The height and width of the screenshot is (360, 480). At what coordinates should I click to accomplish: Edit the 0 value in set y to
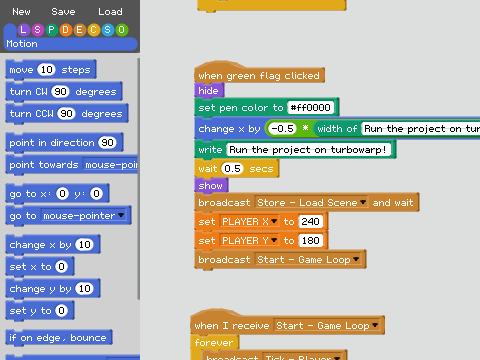(61, 311)
